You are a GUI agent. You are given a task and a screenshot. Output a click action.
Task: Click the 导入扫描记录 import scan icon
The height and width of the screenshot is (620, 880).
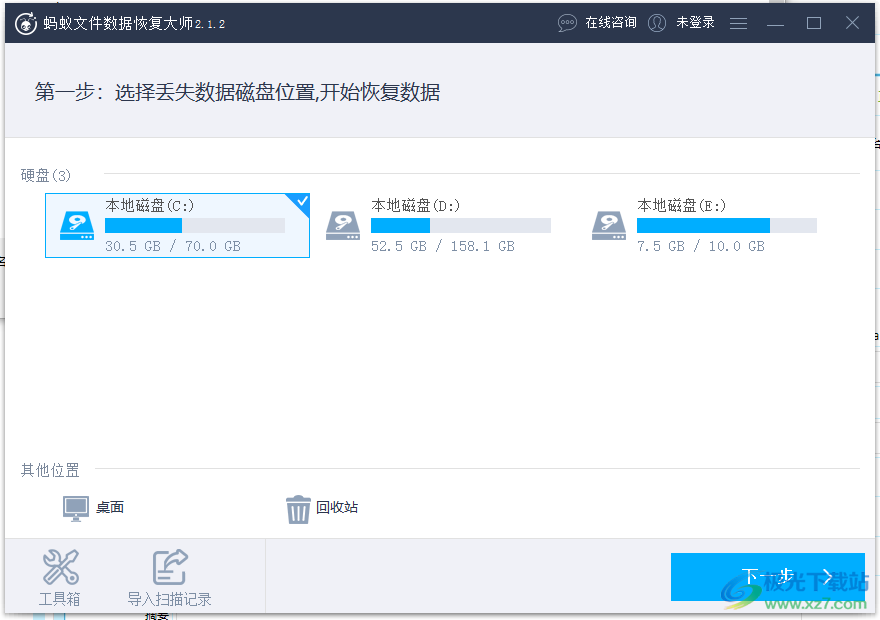(170, 567)
